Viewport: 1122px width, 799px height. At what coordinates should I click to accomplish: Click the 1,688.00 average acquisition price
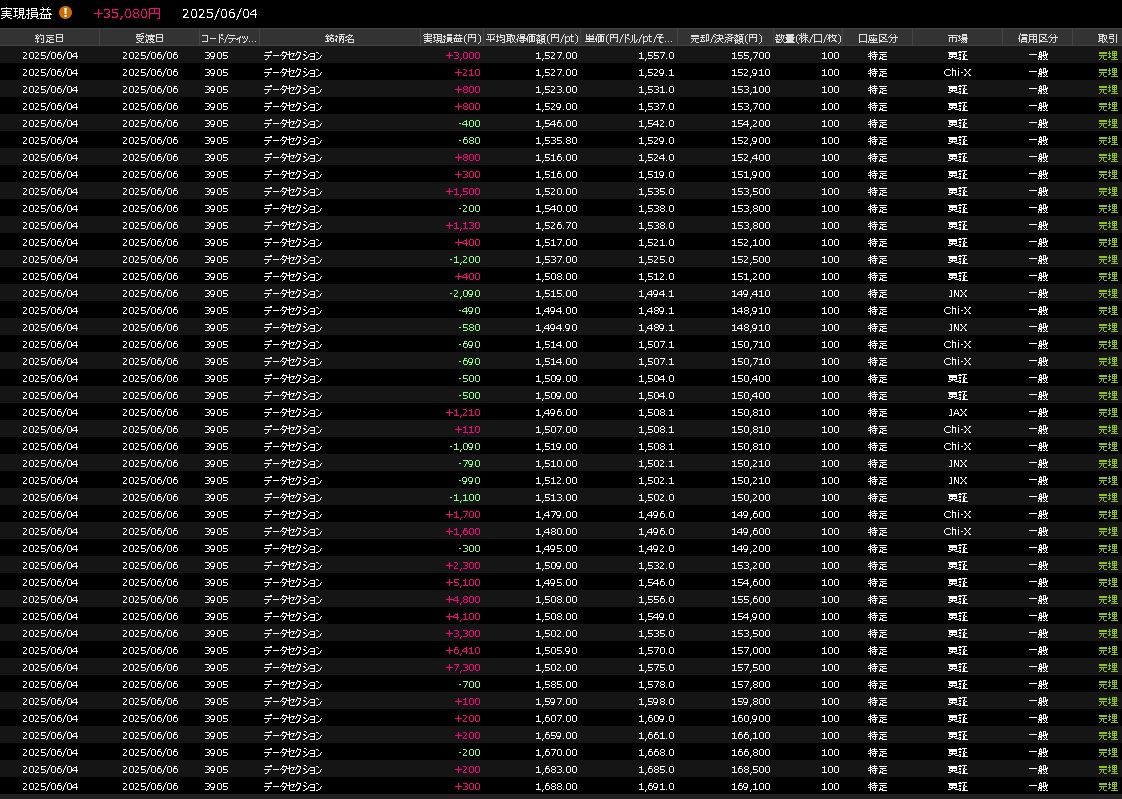[556, 787]
